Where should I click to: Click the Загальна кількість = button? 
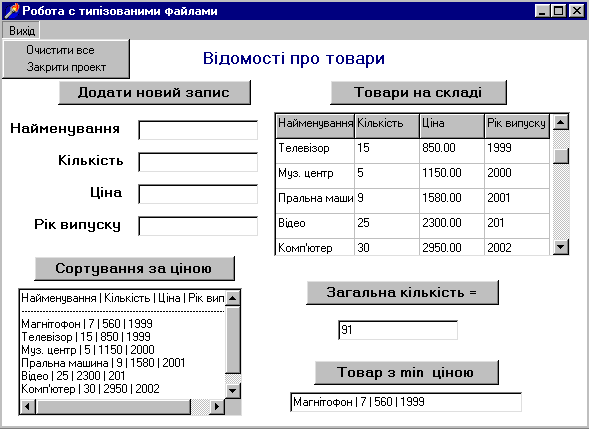(x=402, y=292)
